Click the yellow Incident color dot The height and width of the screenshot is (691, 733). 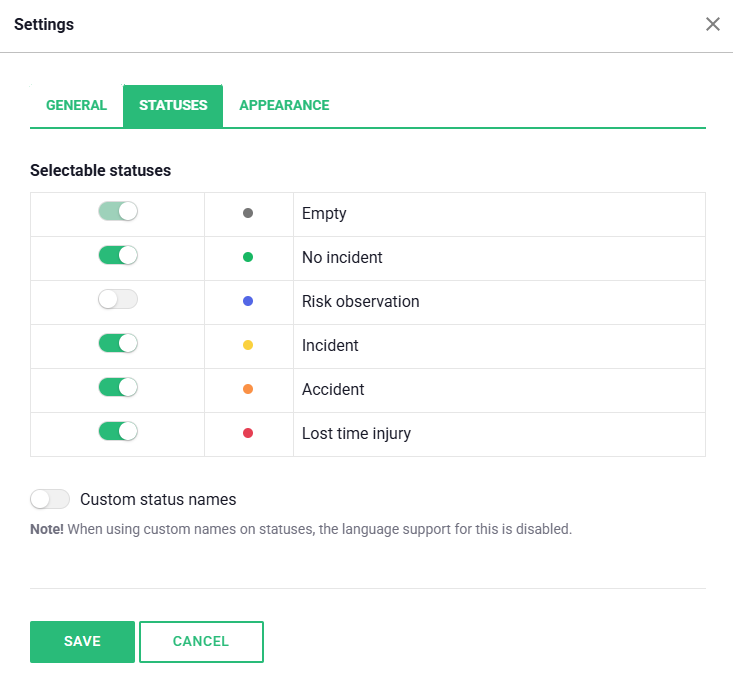click(248, 345)
